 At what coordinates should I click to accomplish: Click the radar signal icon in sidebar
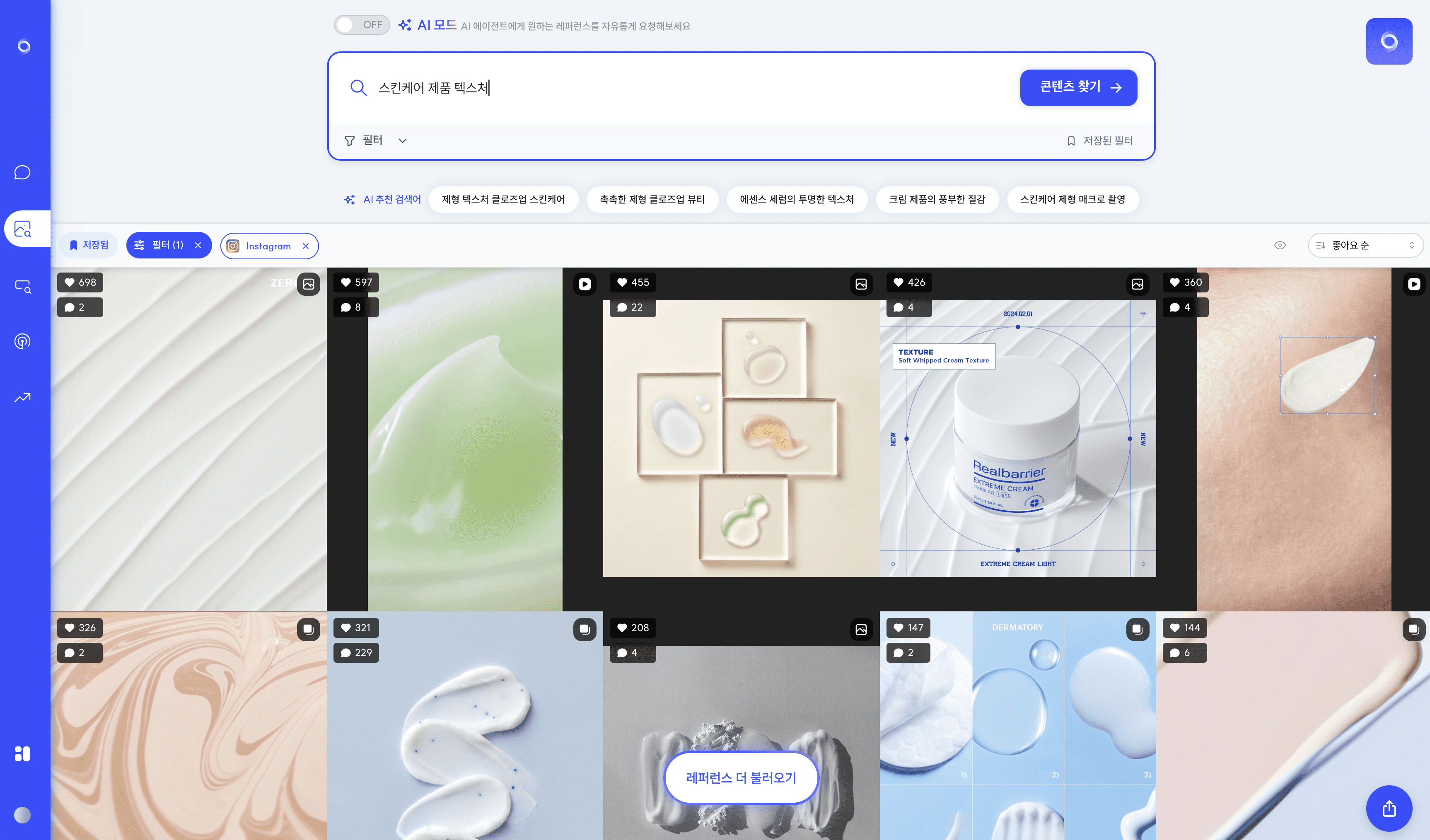(x=23, y=341)
